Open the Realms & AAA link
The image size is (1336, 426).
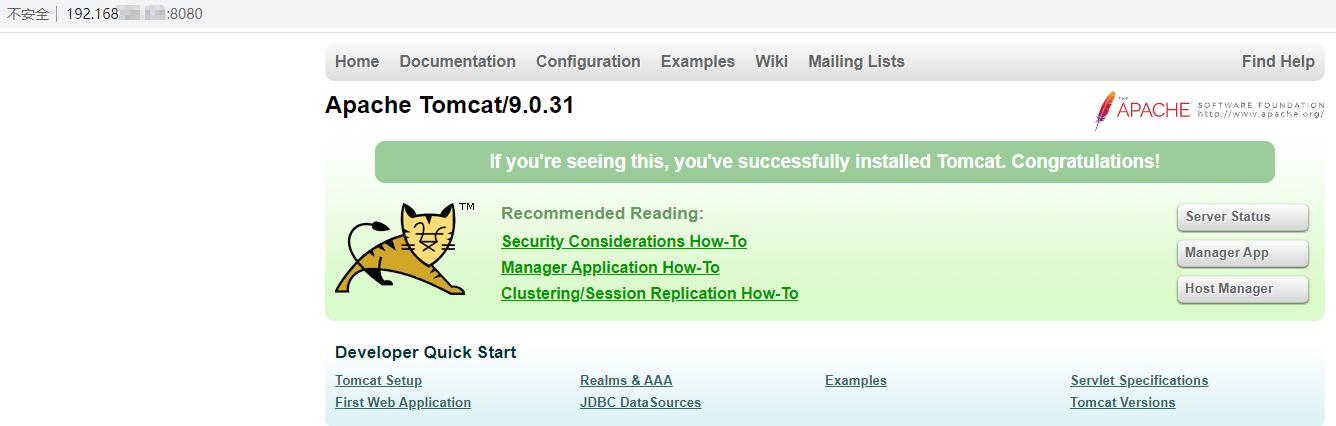[x=626, y=380]
